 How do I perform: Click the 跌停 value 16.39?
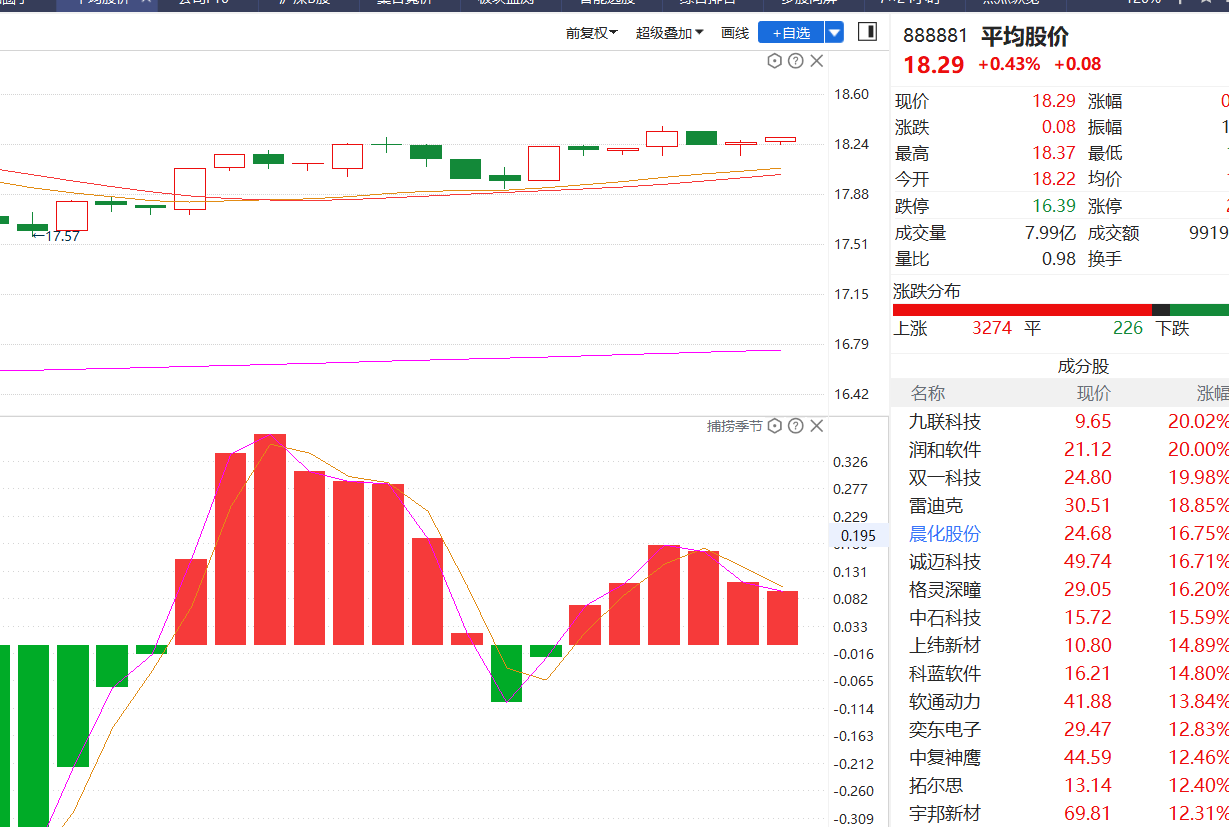(1054, 206)
